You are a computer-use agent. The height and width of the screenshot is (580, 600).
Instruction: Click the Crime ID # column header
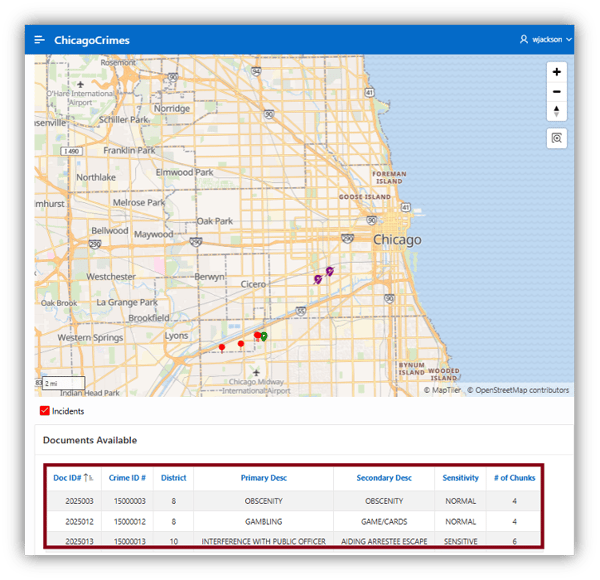(x=127, y=478)
